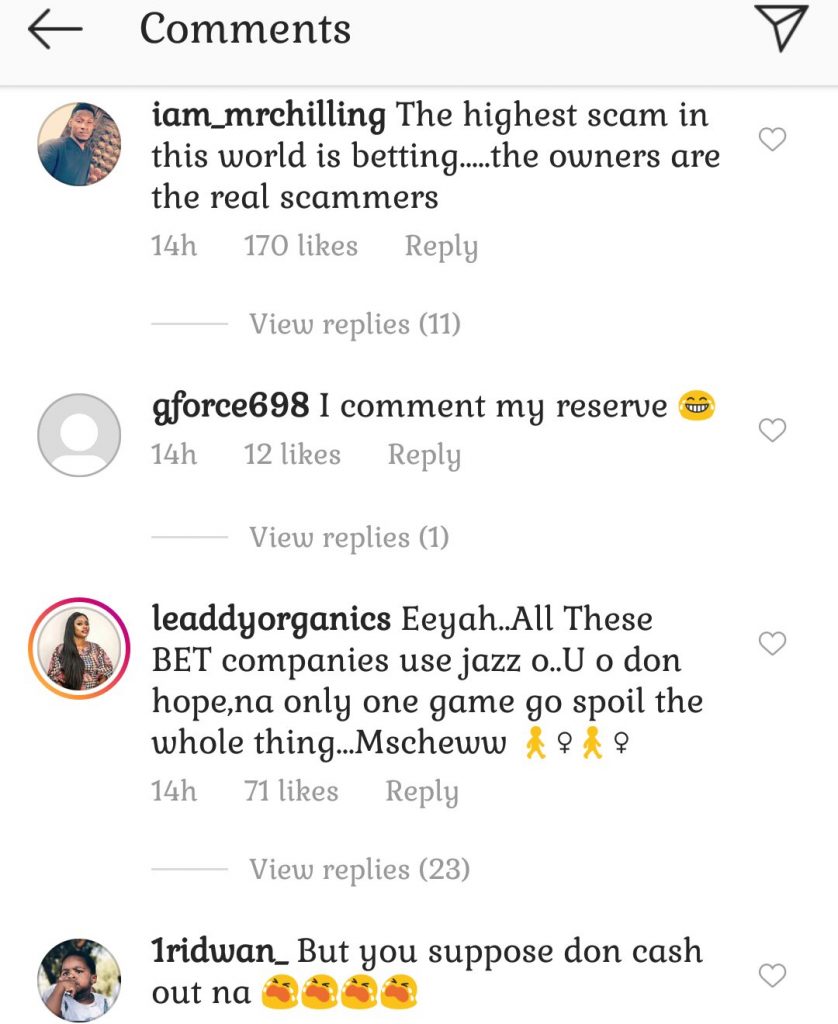Like iam_mrchilling's comment with heart
The height and width of the screenshot is (1024, 838).
pos(772,140)
